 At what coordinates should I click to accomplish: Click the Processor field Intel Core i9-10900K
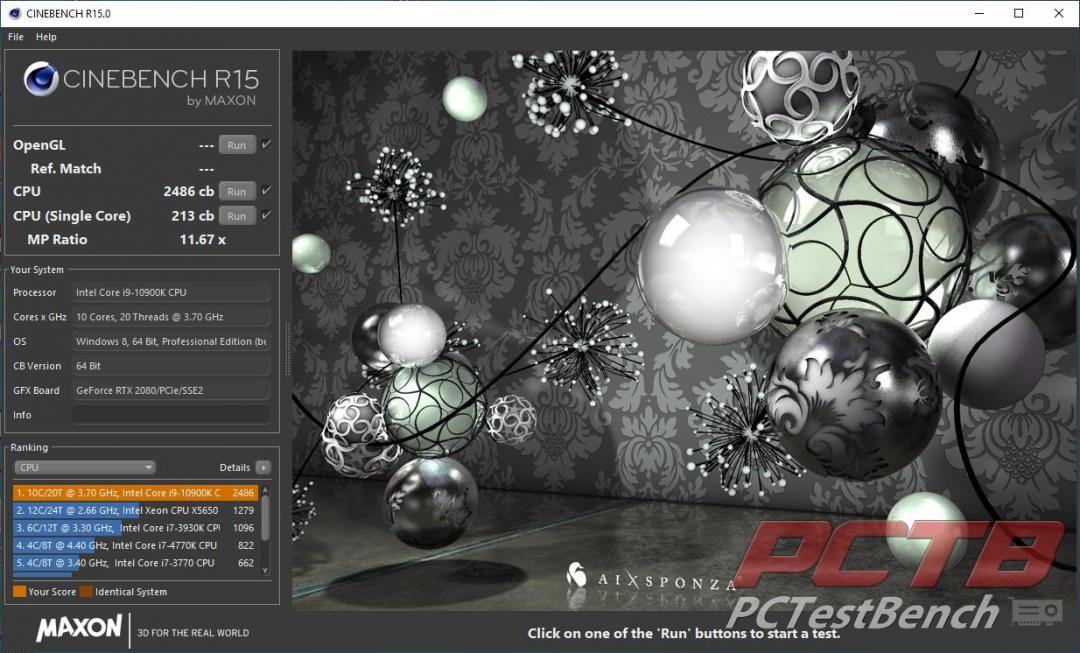point(171,292)
